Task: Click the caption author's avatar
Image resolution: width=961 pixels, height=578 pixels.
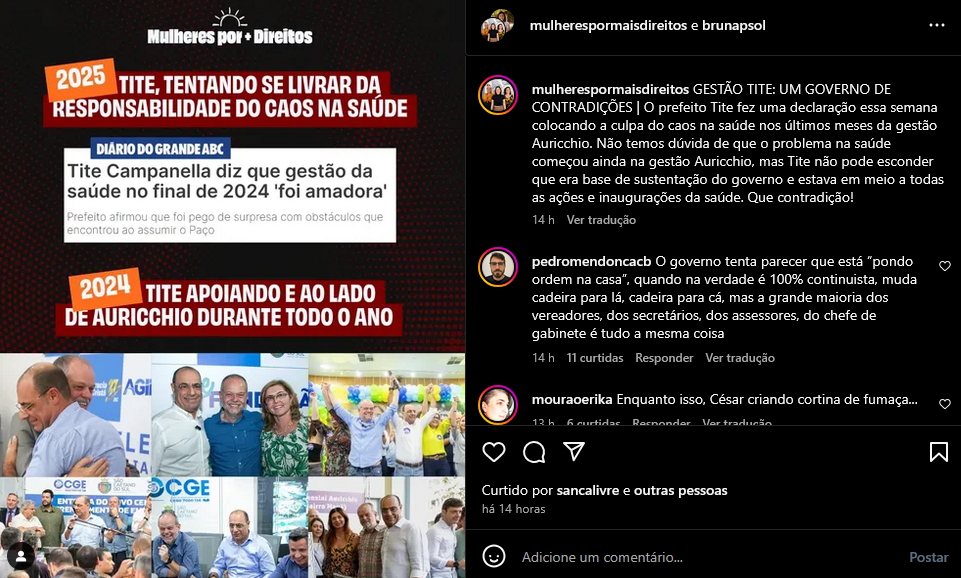Action: click(x=498, y=95)
